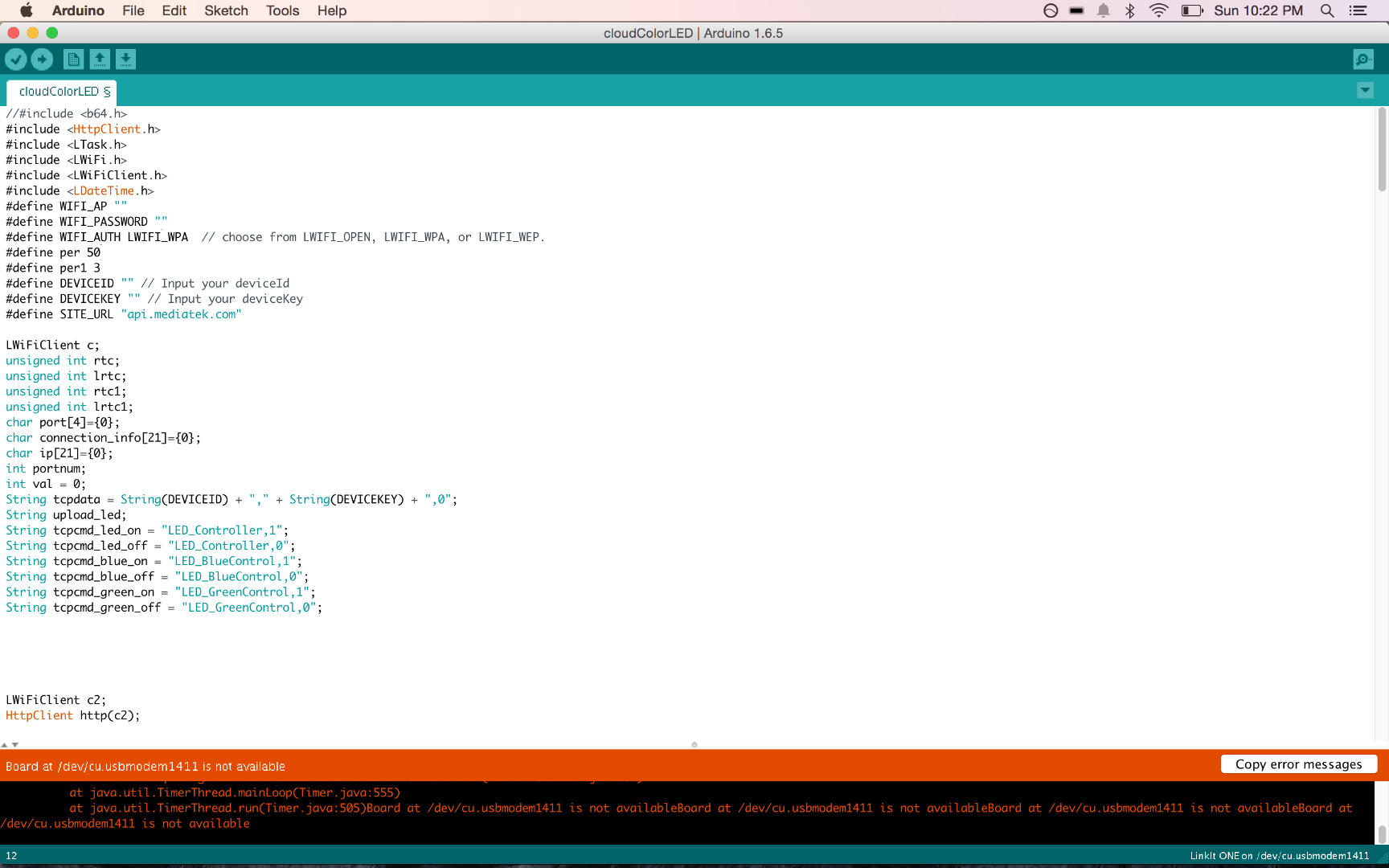Click the Copy error messages button
The height and width of the screenshot is (868, 1389).
click(1299, 764)
